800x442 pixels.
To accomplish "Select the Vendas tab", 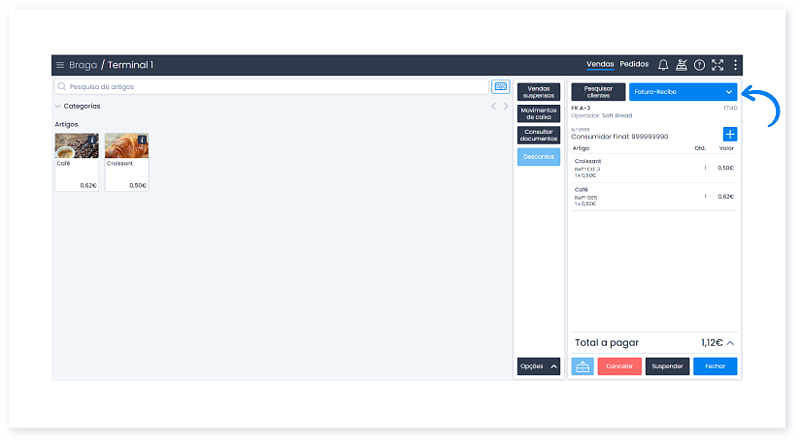I will click(x=600, y=65).
